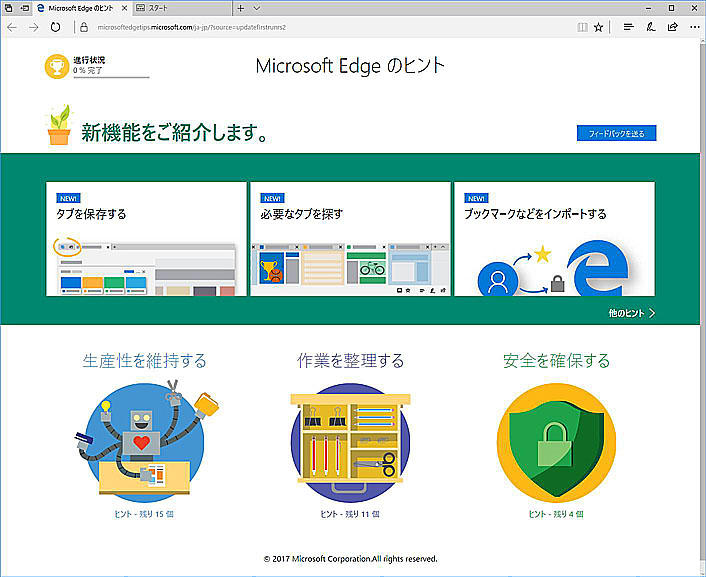Click the Make a Web Note pen icon
Viewport: 706px width, 577px height.
(x=651, y=27)
